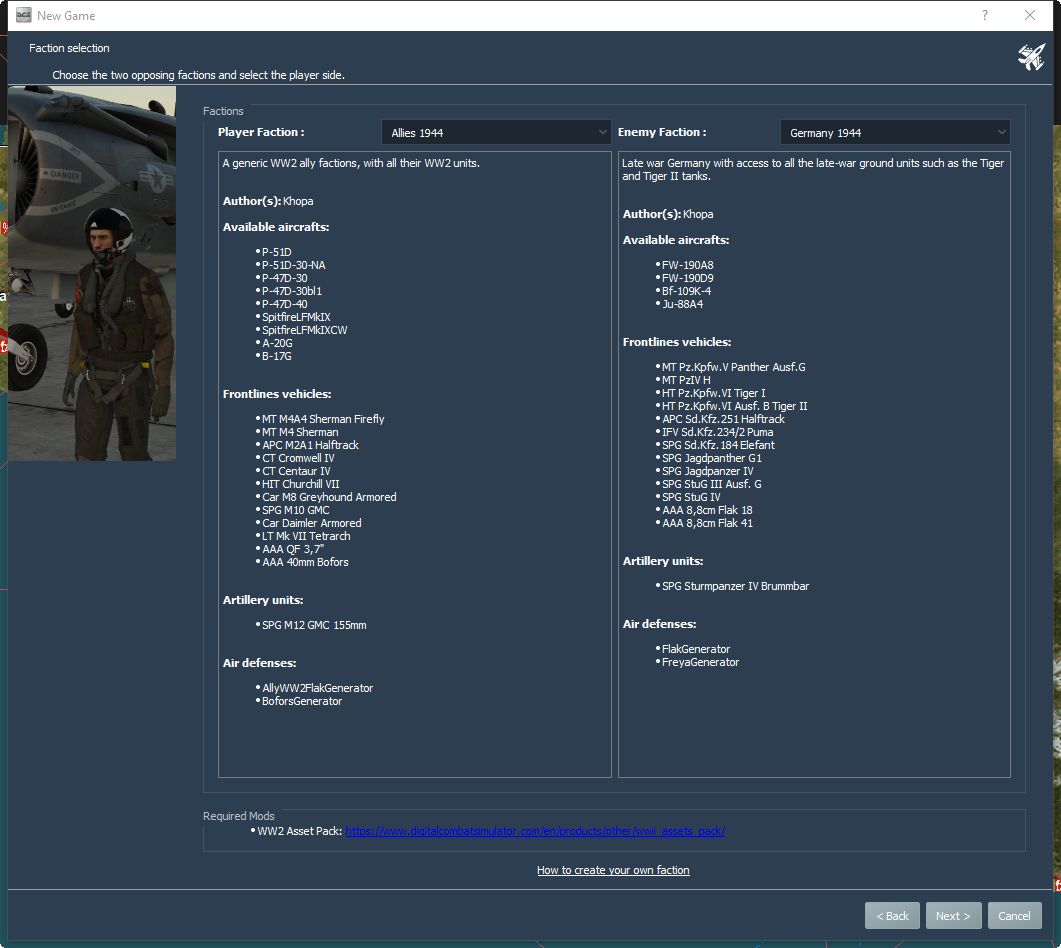
Task: Open the Player Faction dropdown showing Allies 1944
Action: (496, 132)
